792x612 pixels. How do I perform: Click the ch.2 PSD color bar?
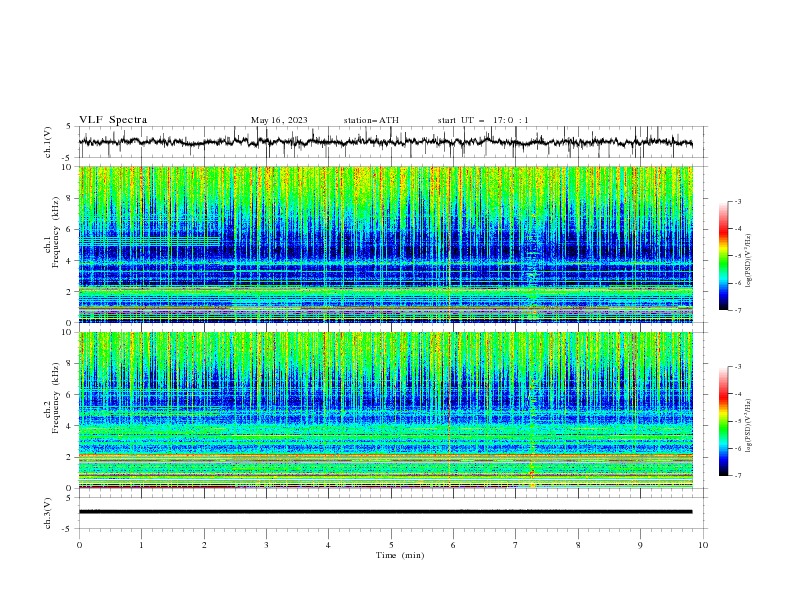(x=723, y=421)
